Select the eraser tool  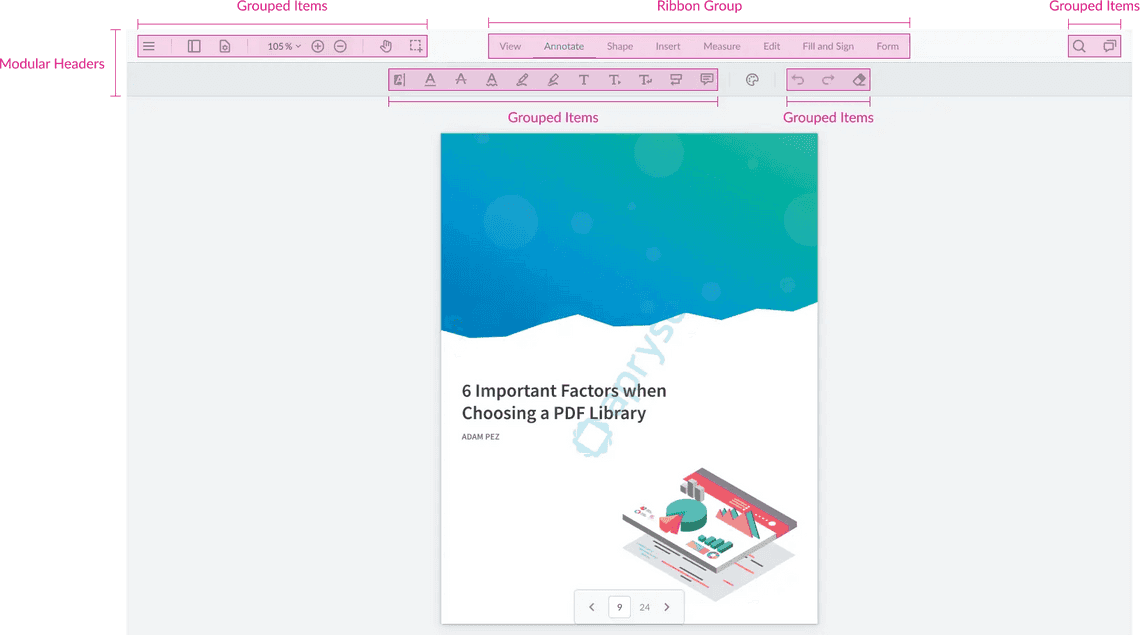(859, 80)
